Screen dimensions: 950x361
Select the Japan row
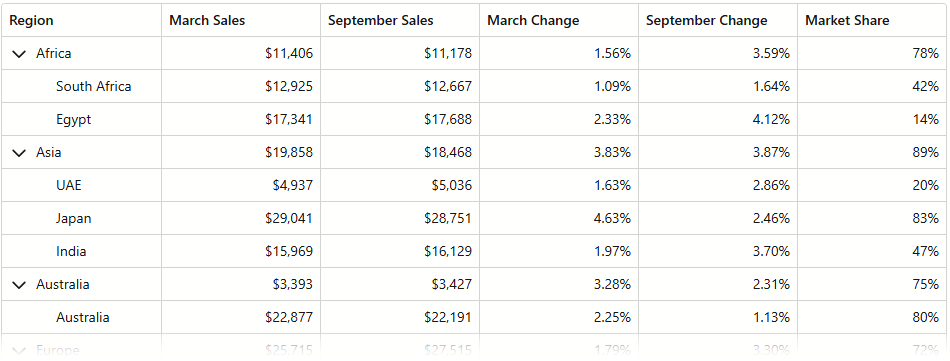(x=475, y=218)
